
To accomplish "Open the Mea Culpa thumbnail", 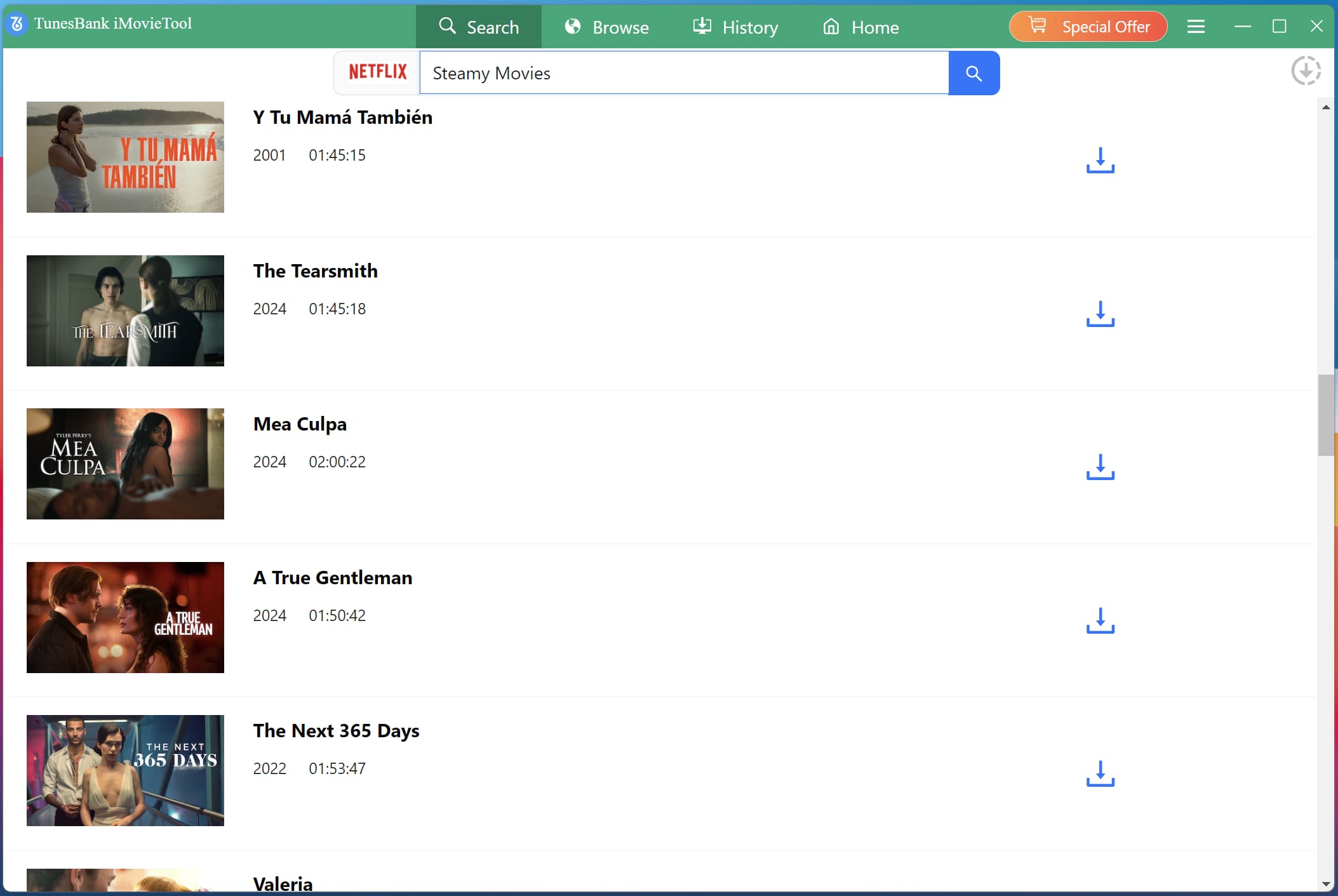I will click(x=125, y=464).
